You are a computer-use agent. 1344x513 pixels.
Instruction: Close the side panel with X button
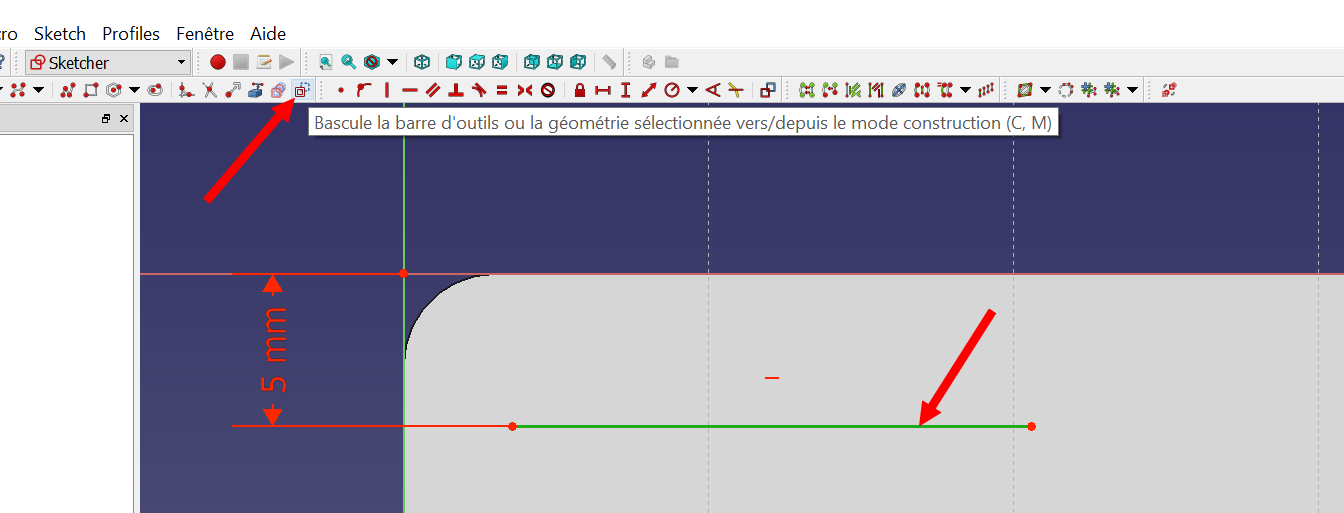[124, 119]
